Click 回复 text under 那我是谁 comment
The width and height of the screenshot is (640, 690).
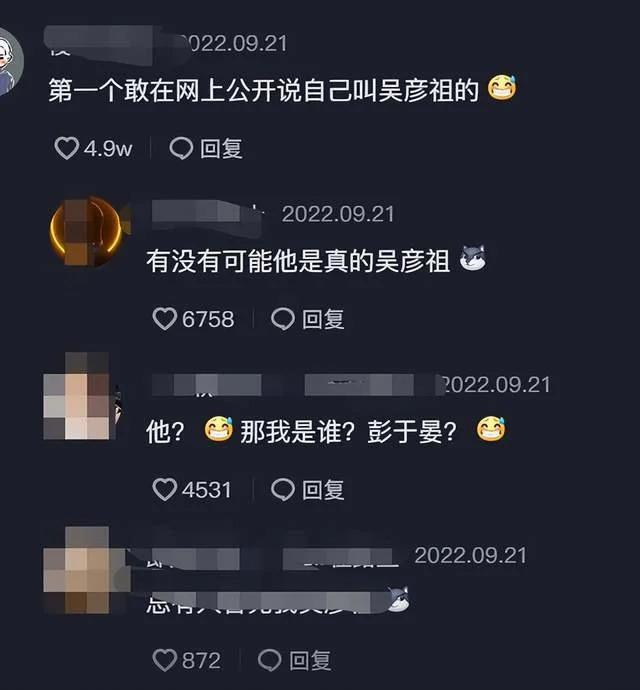pos(323,490)
